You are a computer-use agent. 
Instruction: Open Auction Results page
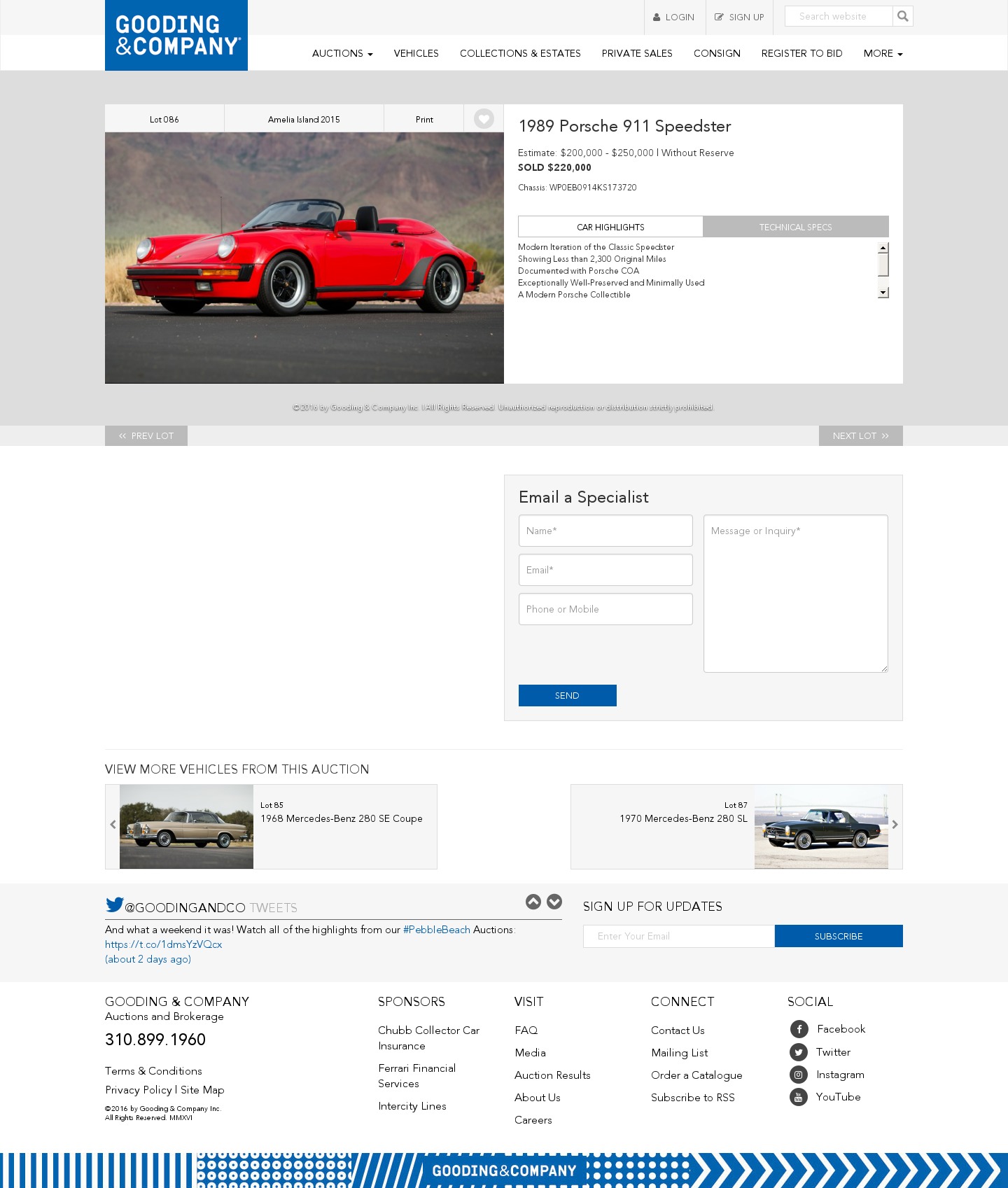(x=552, y=1075)
